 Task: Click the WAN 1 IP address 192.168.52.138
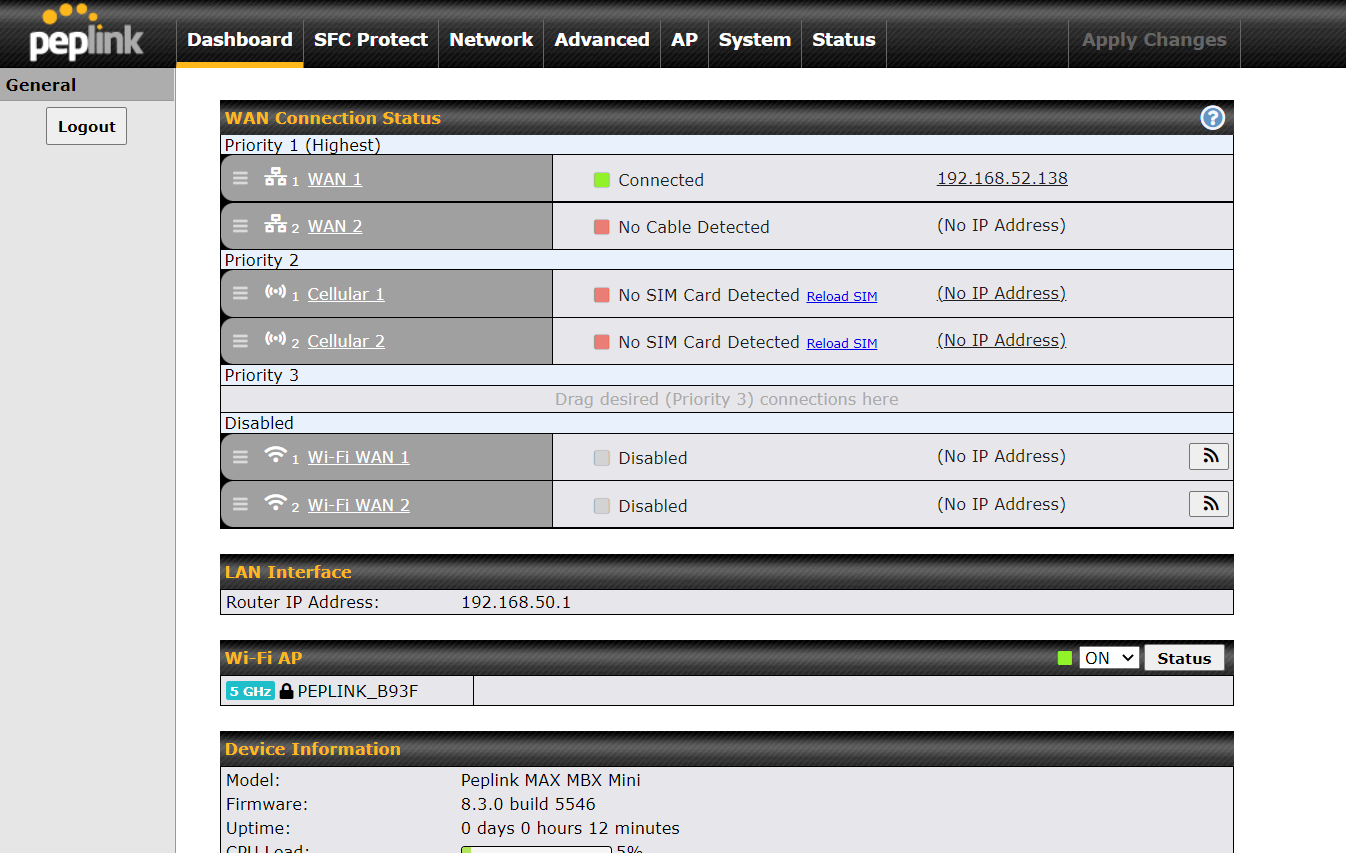(1002, 179)
